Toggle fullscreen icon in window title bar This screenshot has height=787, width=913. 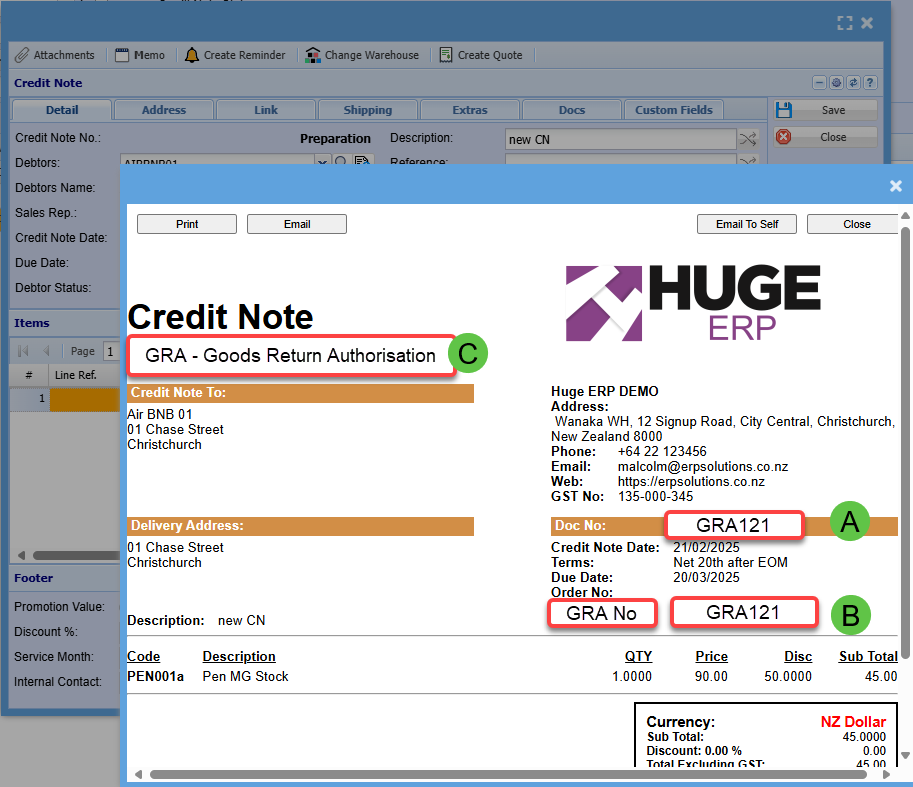(844, 23)
